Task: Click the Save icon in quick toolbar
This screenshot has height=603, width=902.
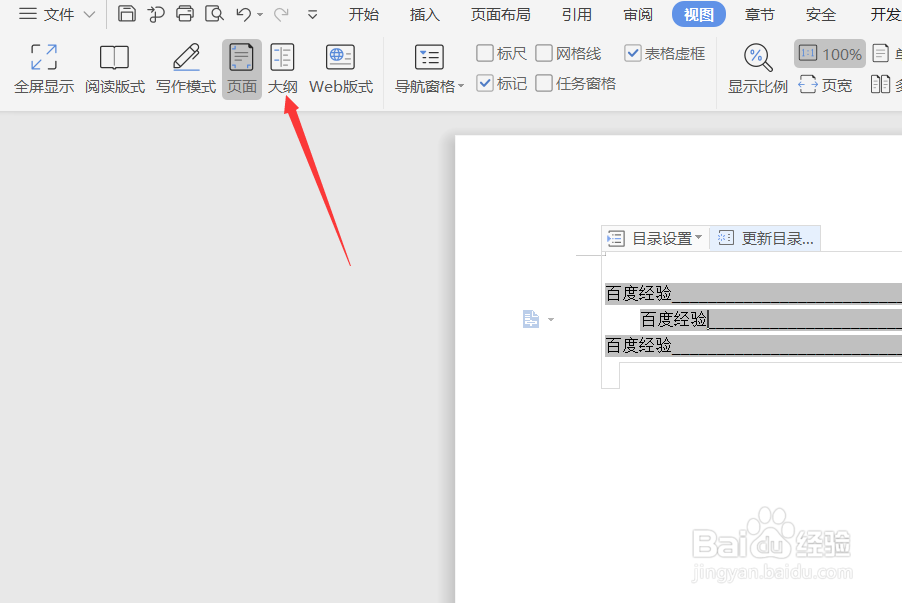Action: (127, 13)
